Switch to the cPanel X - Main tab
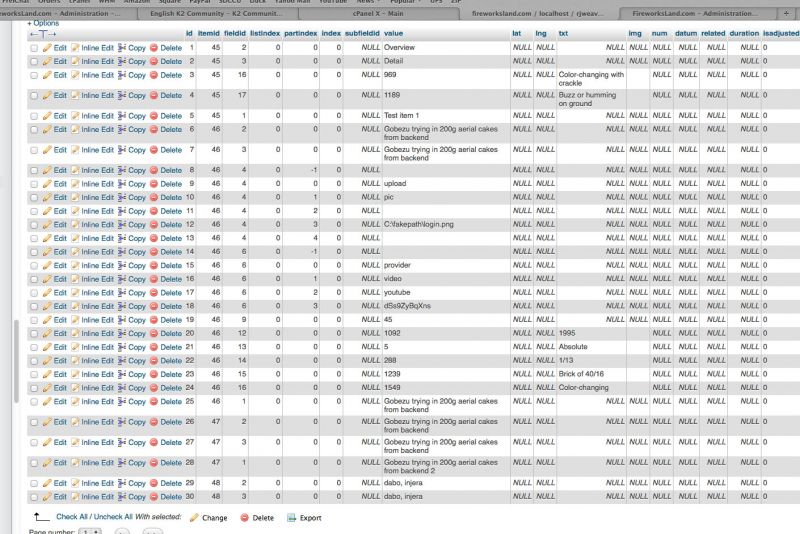The width and height of the screenshot is (800, 534). coord(378,14)
